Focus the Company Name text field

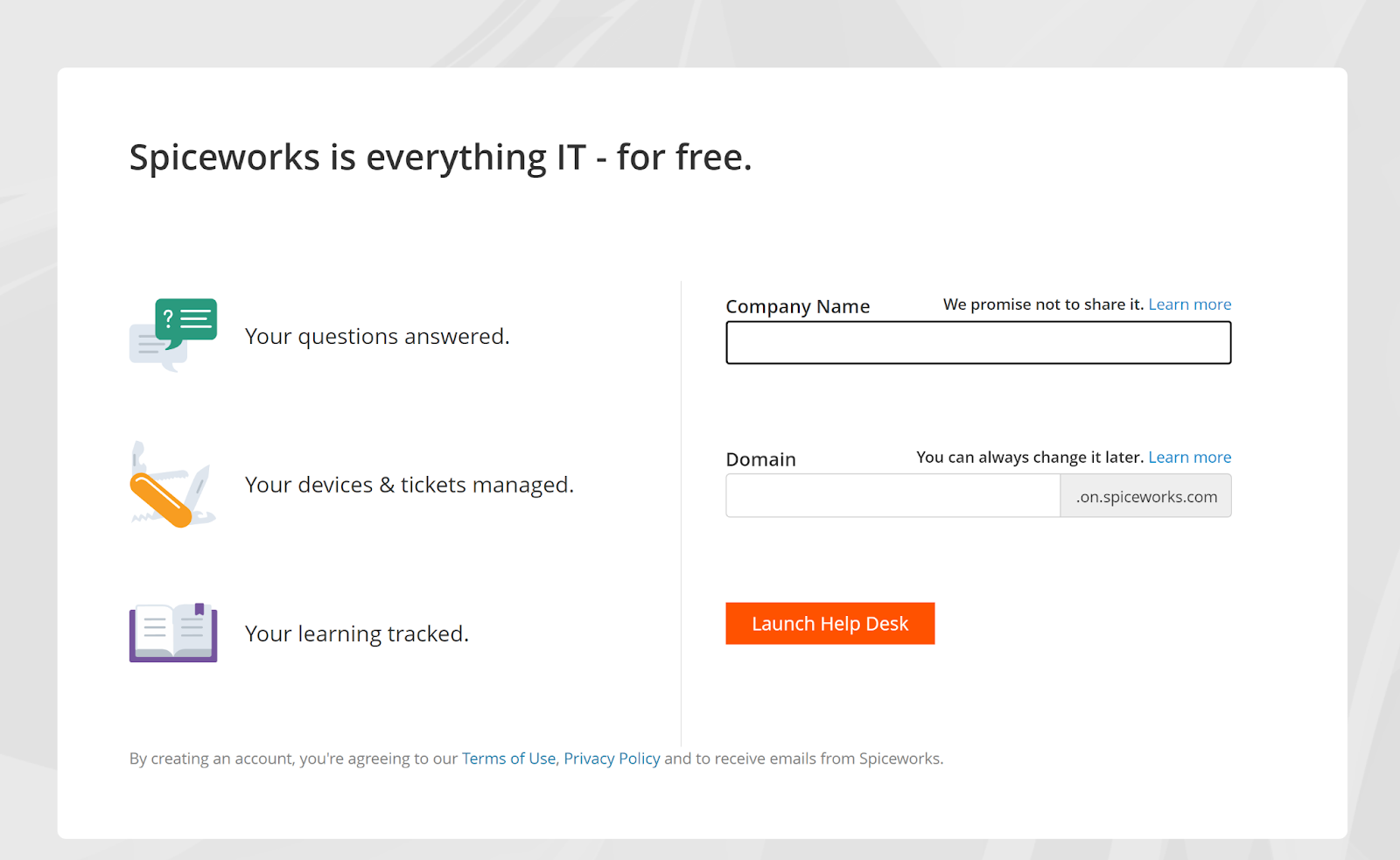point(977,343)
